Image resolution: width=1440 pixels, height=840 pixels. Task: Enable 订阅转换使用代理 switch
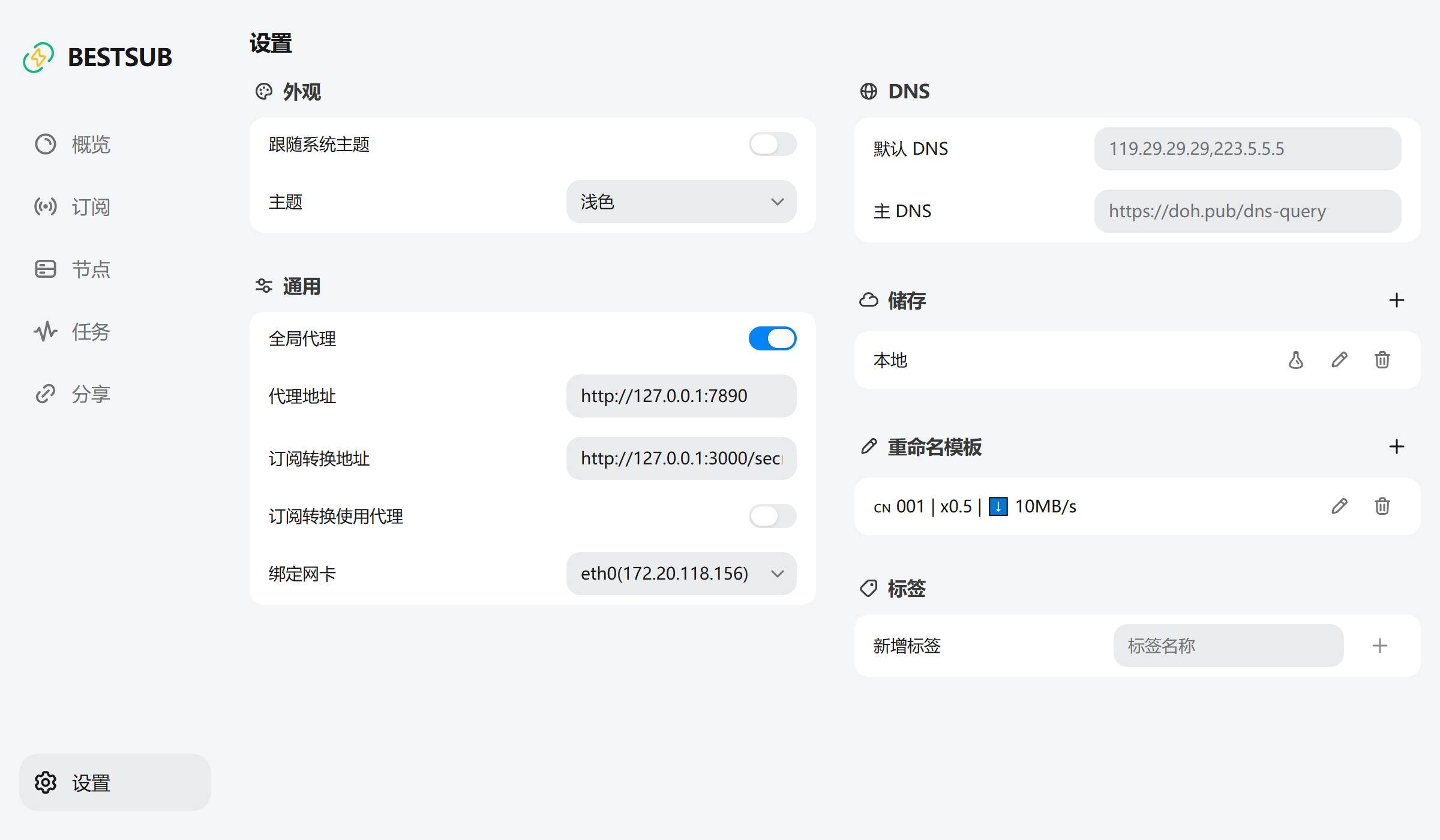click(772, 516)
